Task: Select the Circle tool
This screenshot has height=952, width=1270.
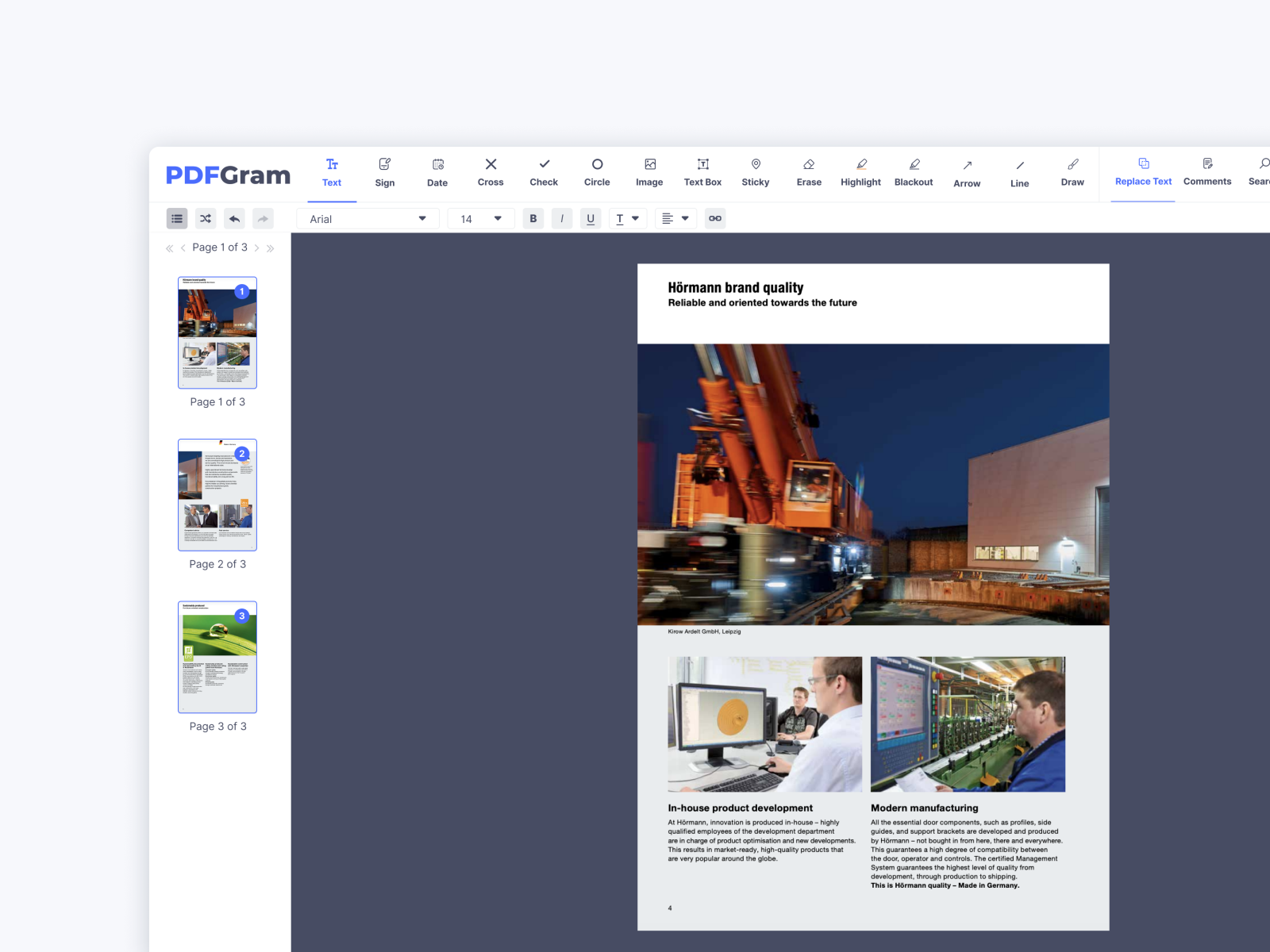Action: coord(597,172)
